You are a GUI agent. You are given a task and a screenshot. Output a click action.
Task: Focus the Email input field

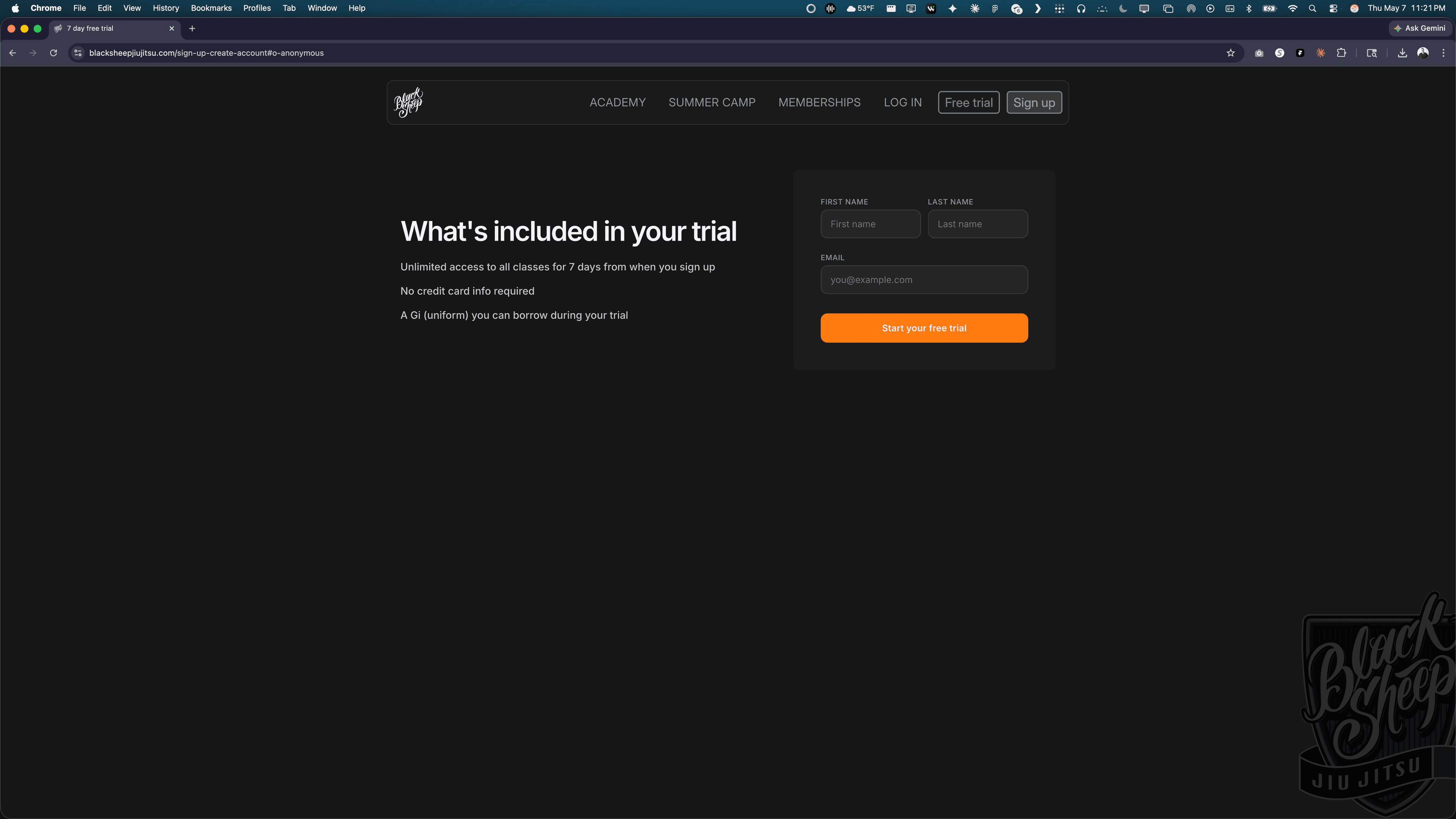924,280
